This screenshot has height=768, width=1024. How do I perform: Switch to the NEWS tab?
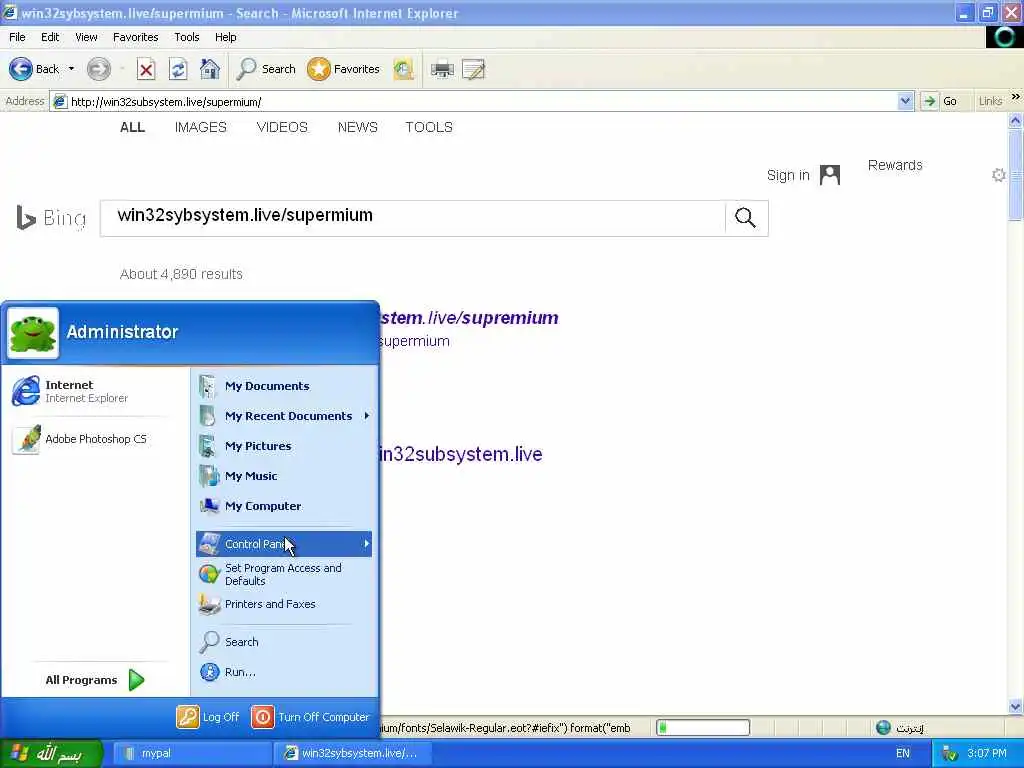tap(357, 127)
